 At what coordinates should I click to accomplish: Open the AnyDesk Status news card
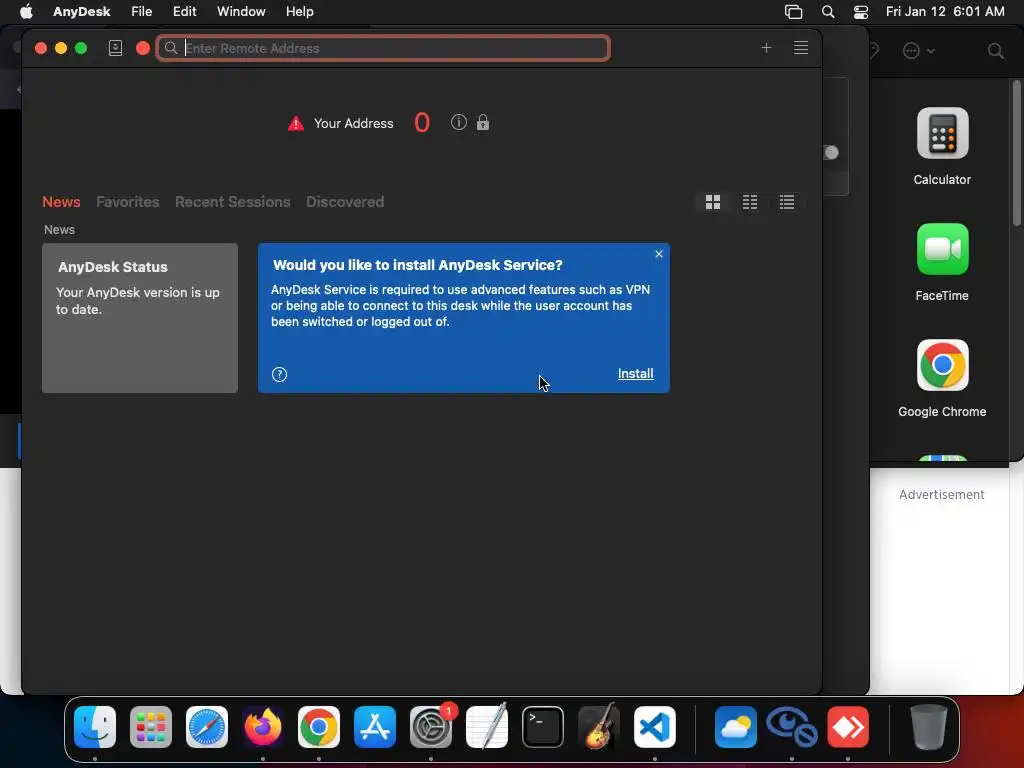click(x=140, y=318)
